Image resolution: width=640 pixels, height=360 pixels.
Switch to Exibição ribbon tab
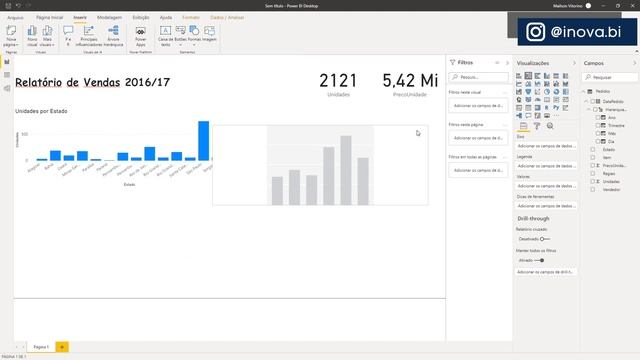[141, 18]
